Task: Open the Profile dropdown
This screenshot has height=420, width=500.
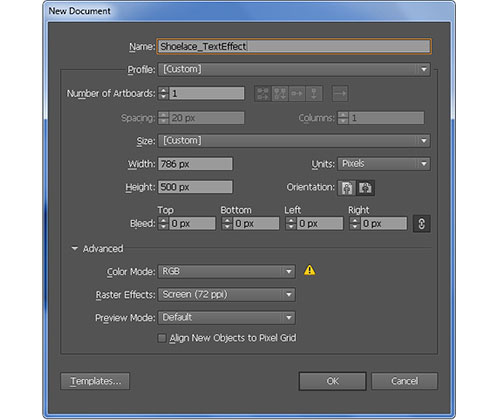Action: (294, 69)
